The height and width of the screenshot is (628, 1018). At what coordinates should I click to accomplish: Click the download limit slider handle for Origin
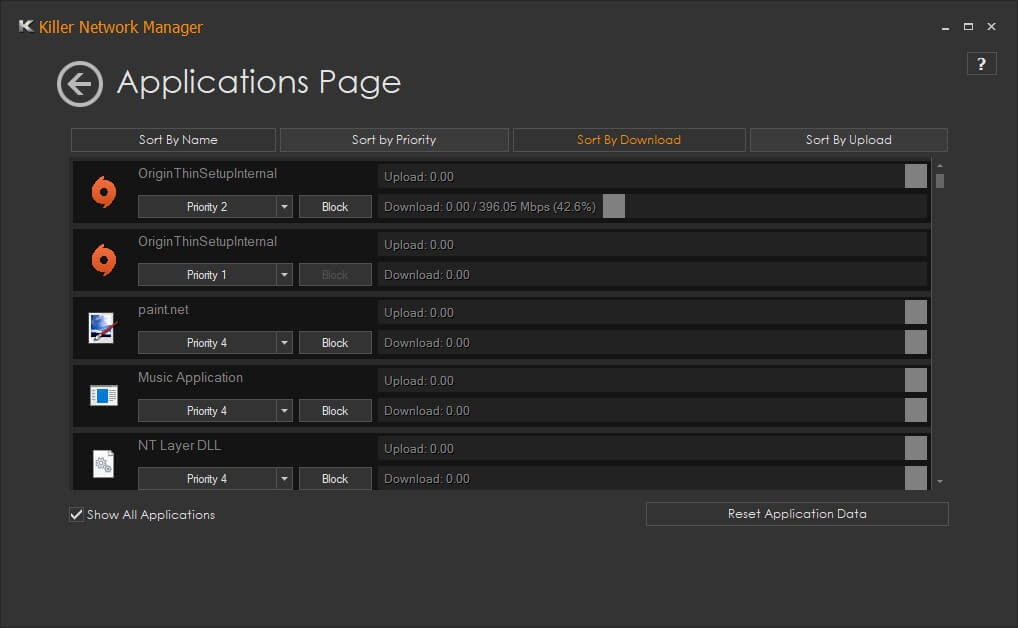[614, 207]
